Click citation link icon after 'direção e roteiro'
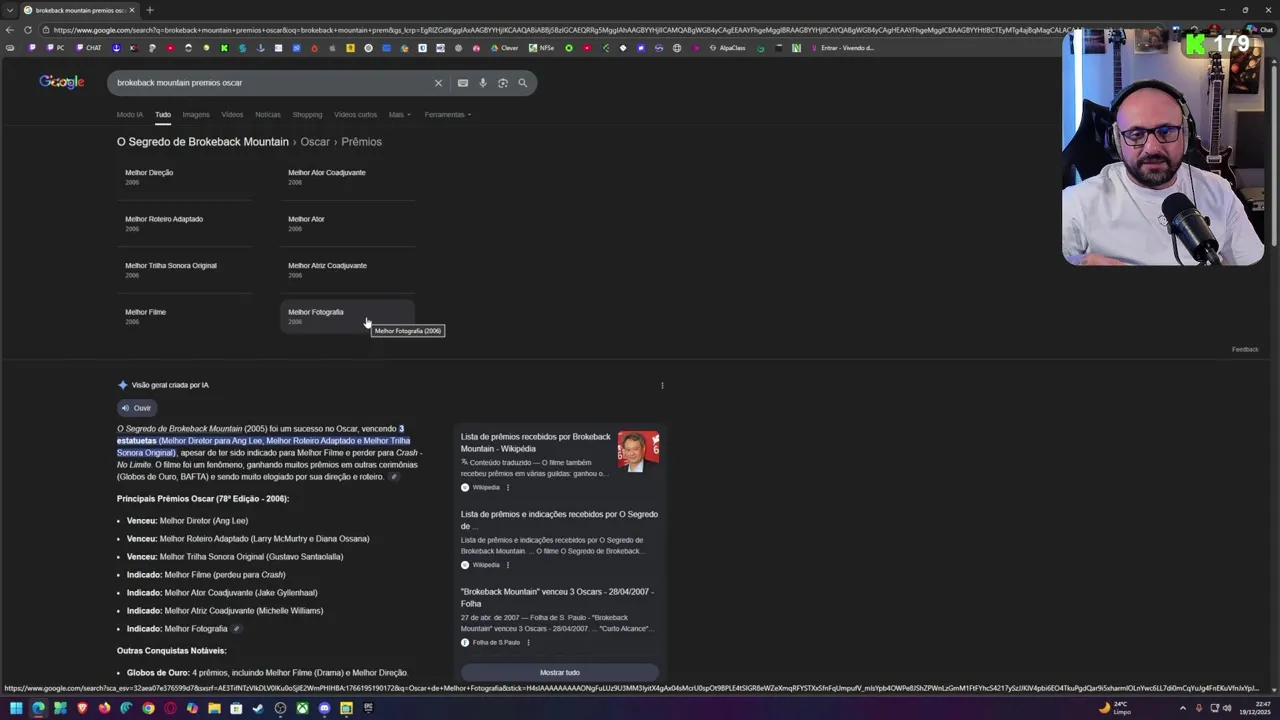This screenshot has height=720, width=1280. [x=394, y=477]
